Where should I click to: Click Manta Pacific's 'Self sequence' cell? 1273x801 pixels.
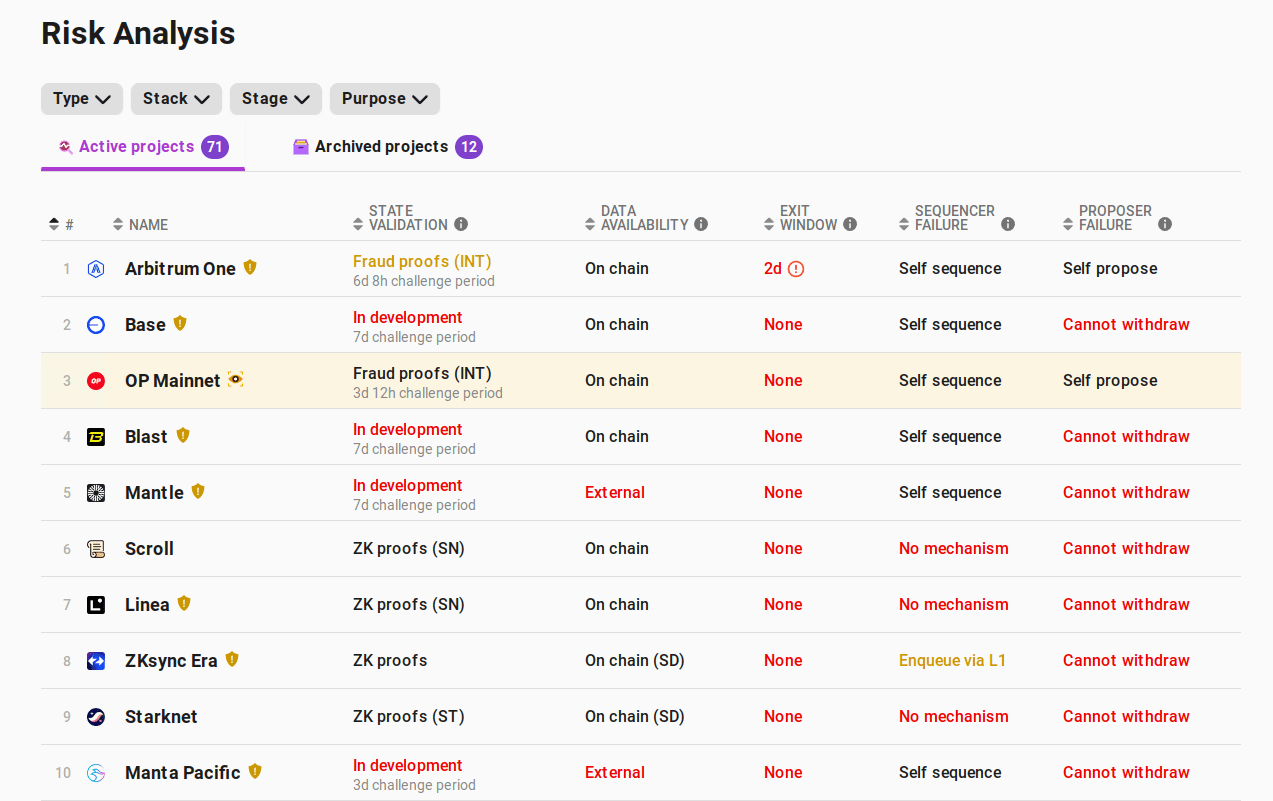(950, 773)
